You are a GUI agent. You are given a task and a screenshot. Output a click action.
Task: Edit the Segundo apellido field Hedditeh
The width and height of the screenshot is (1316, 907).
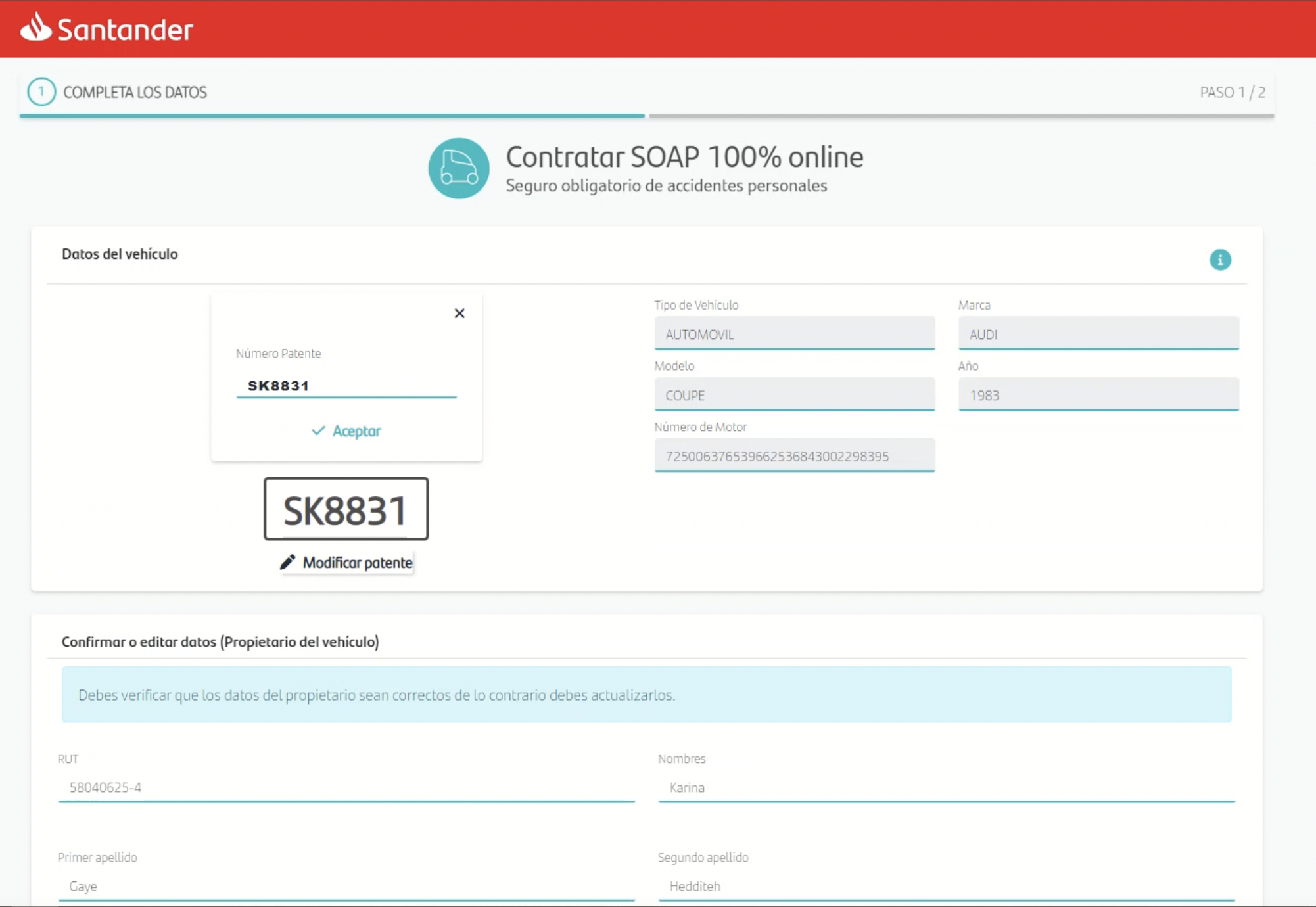point(946,886)
